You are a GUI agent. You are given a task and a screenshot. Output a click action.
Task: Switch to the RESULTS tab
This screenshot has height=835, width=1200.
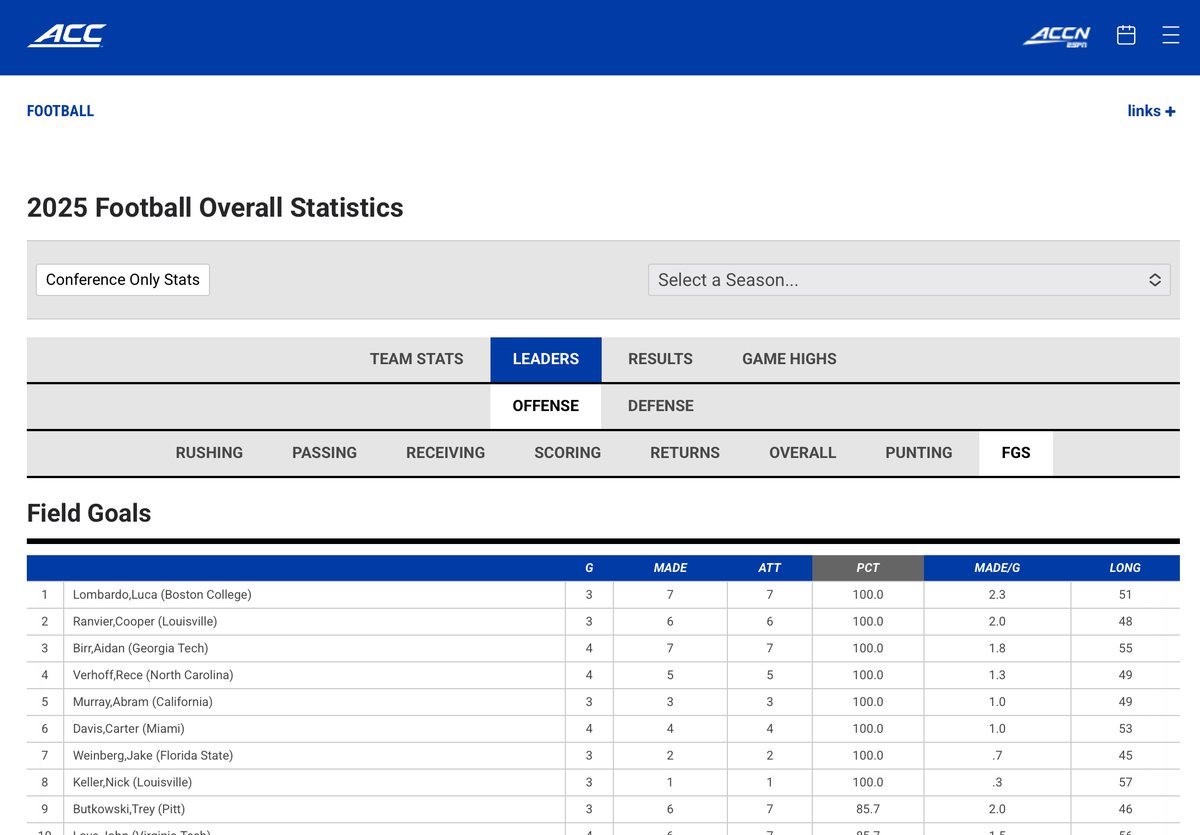tap(660, 359)
